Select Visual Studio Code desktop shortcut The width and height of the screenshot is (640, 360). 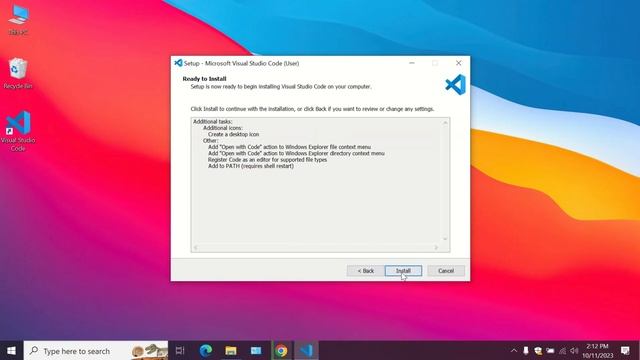[18, 131]
